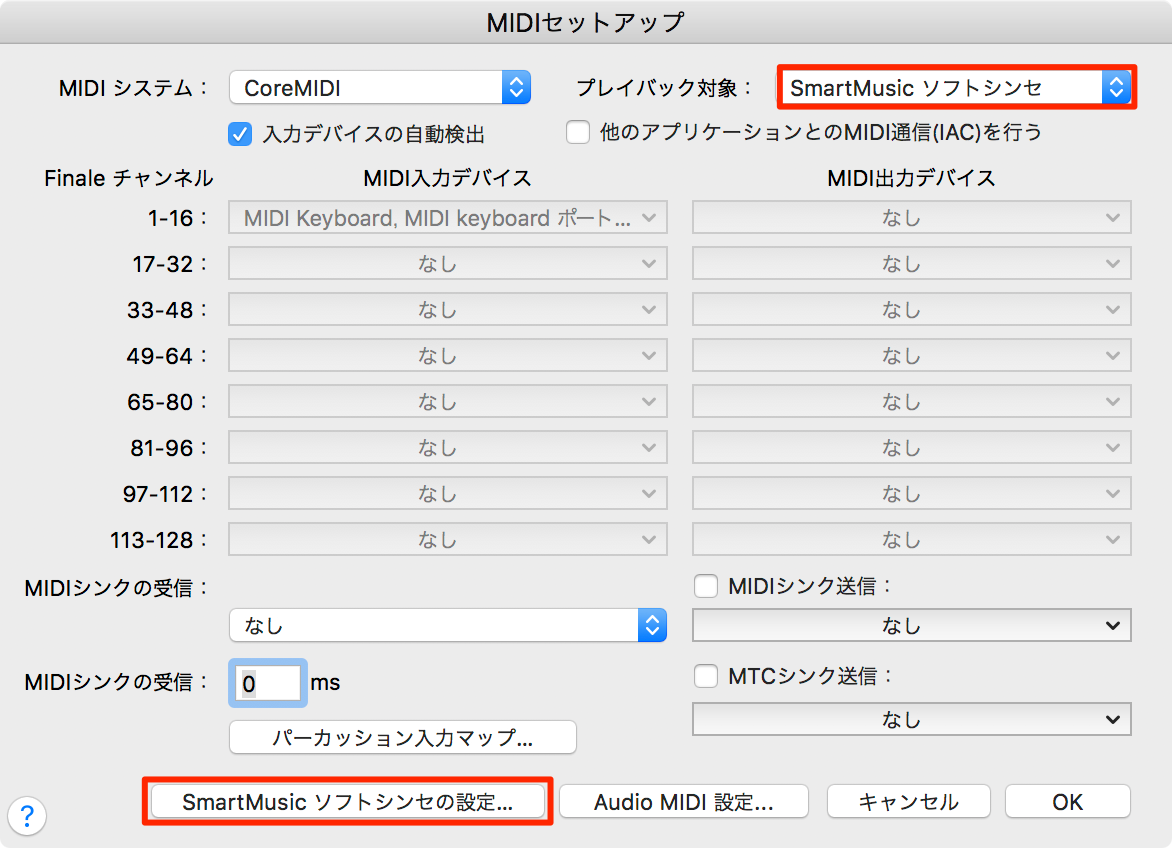Open the MIDI システム CoreMIDI dropdown
Screen dimensions: 1172x848
(380, 87)
